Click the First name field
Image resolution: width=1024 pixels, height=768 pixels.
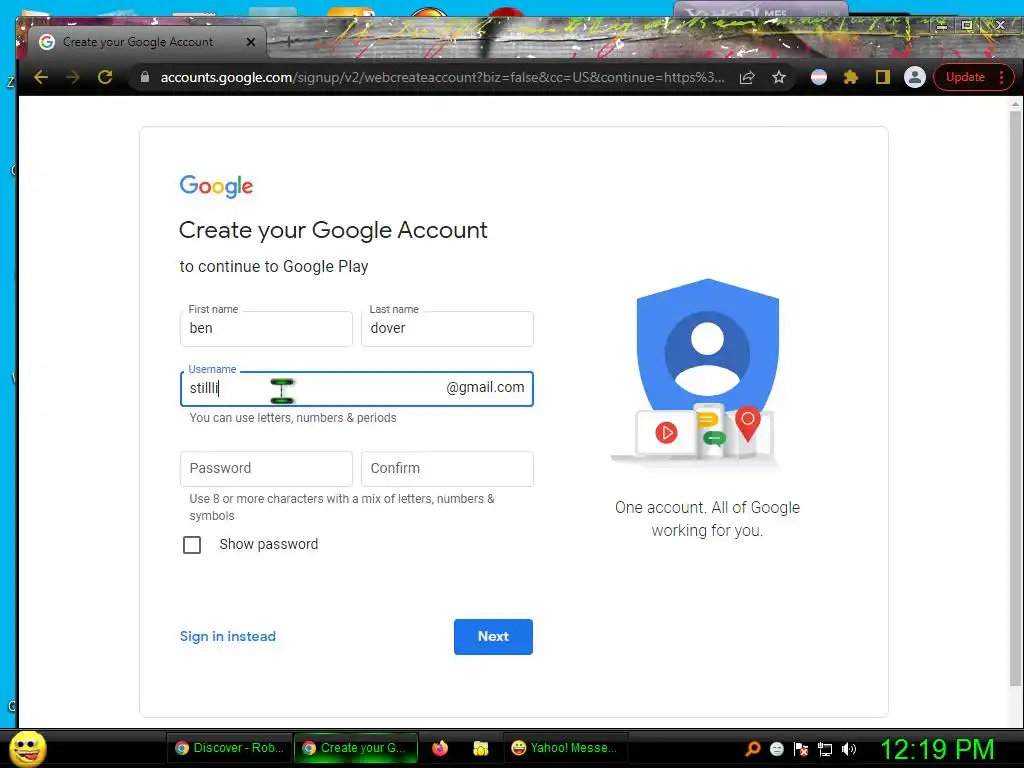point(266,328)
